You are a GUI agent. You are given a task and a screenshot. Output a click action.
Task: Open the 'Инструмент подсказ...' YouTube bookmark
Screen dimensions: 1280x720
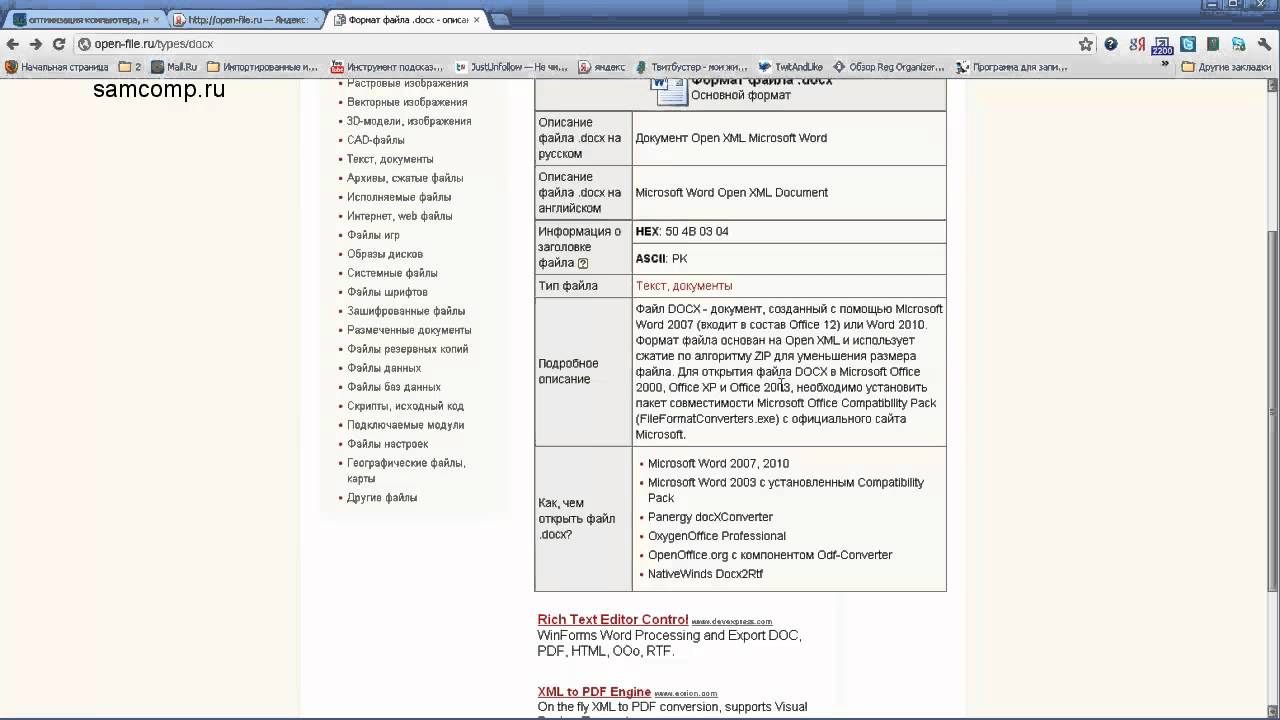point(385,67)
